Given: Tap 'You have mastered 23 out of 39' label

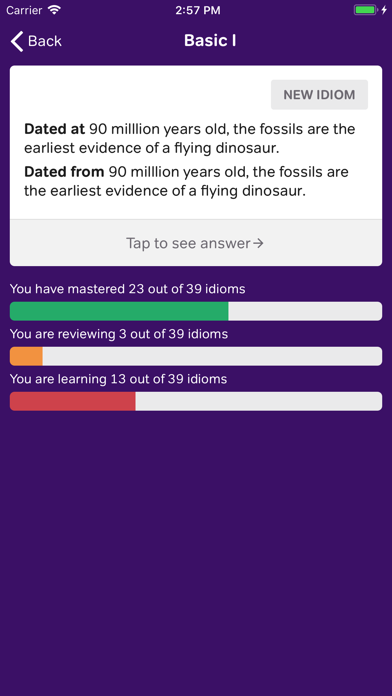Looking at the screenshot, I should tap(127, 289).
